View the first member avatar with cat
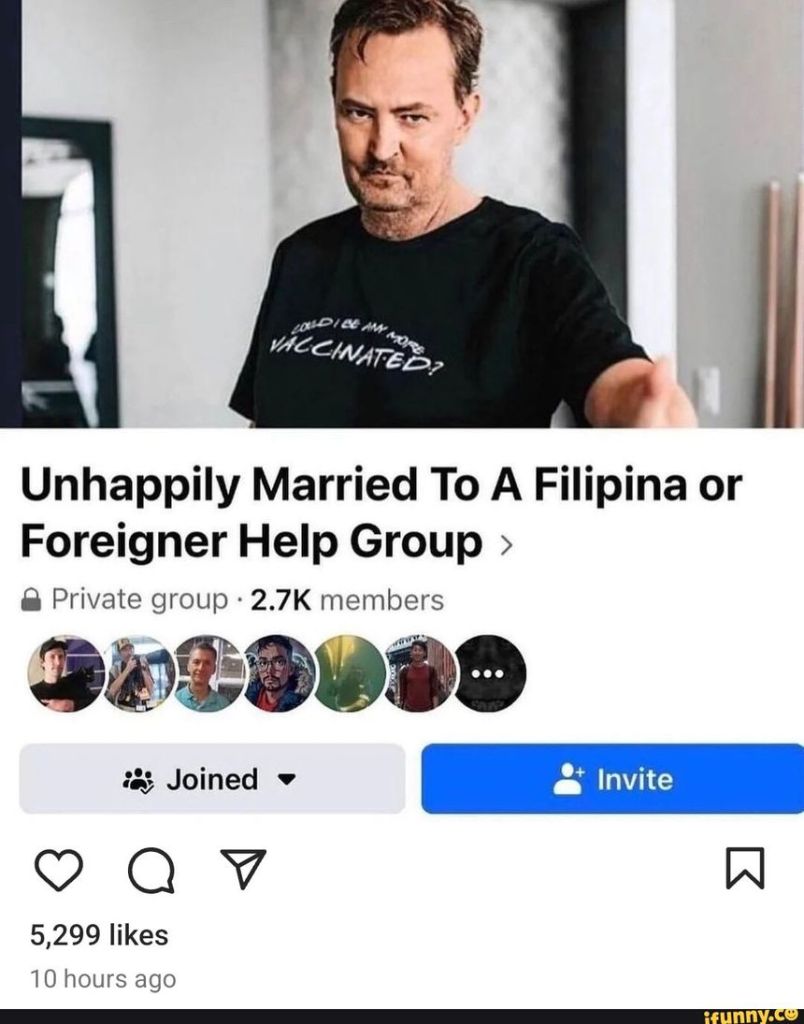Image resolution: width=804 pixels, height=1024 pixels. pyautogui.click(x=66, y=673)
